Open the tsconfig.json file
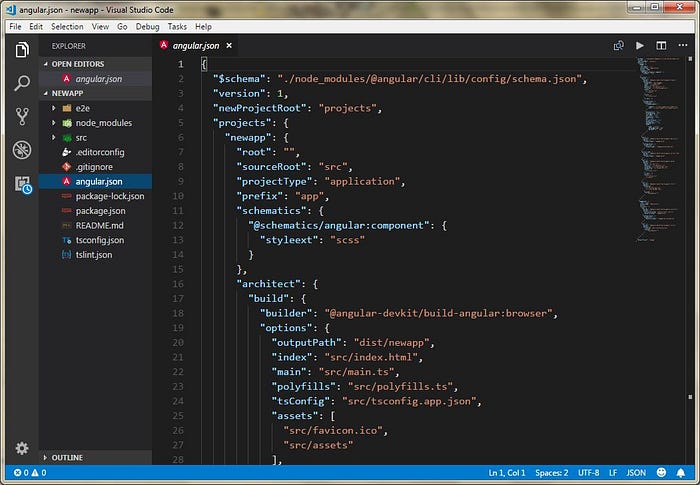Image resolution: width=700 pixels, height=485 pixels. pos(96,240)
